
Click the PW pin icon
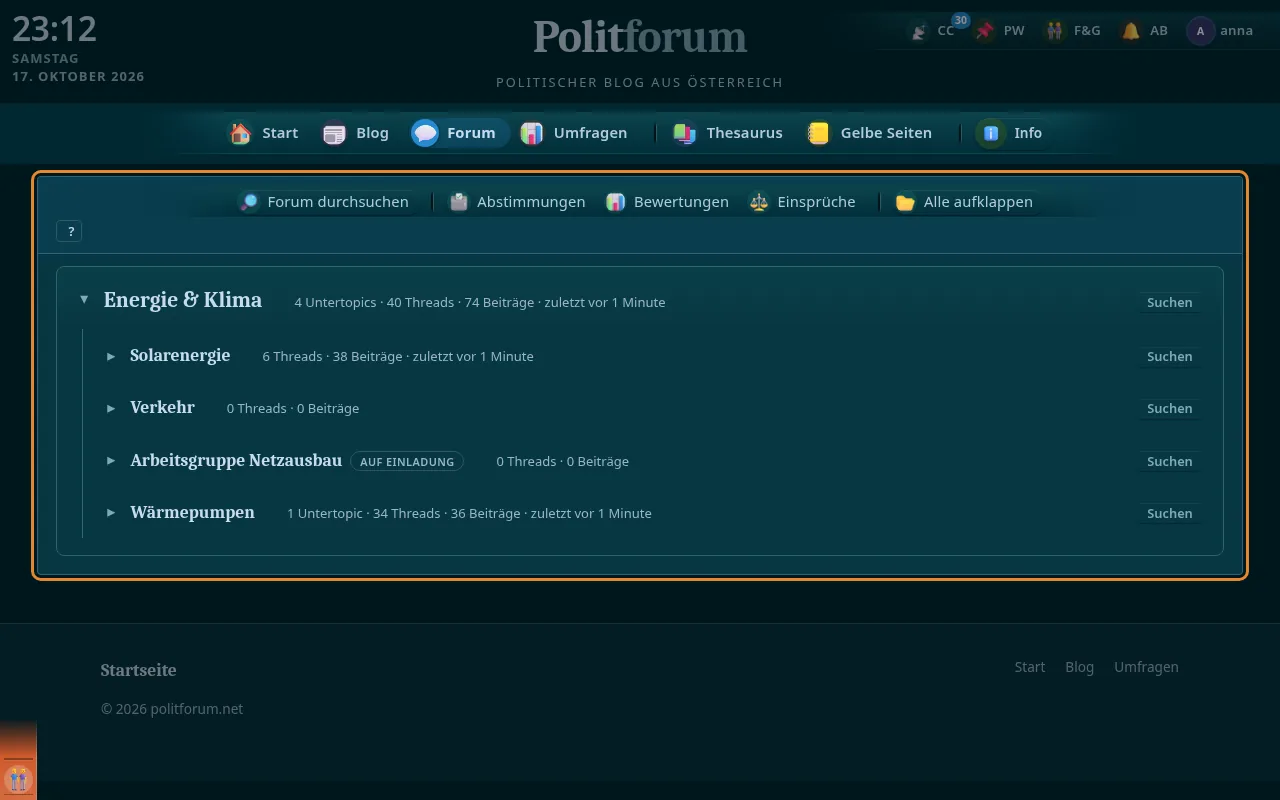pyautogui.click(x=986, y=31)
